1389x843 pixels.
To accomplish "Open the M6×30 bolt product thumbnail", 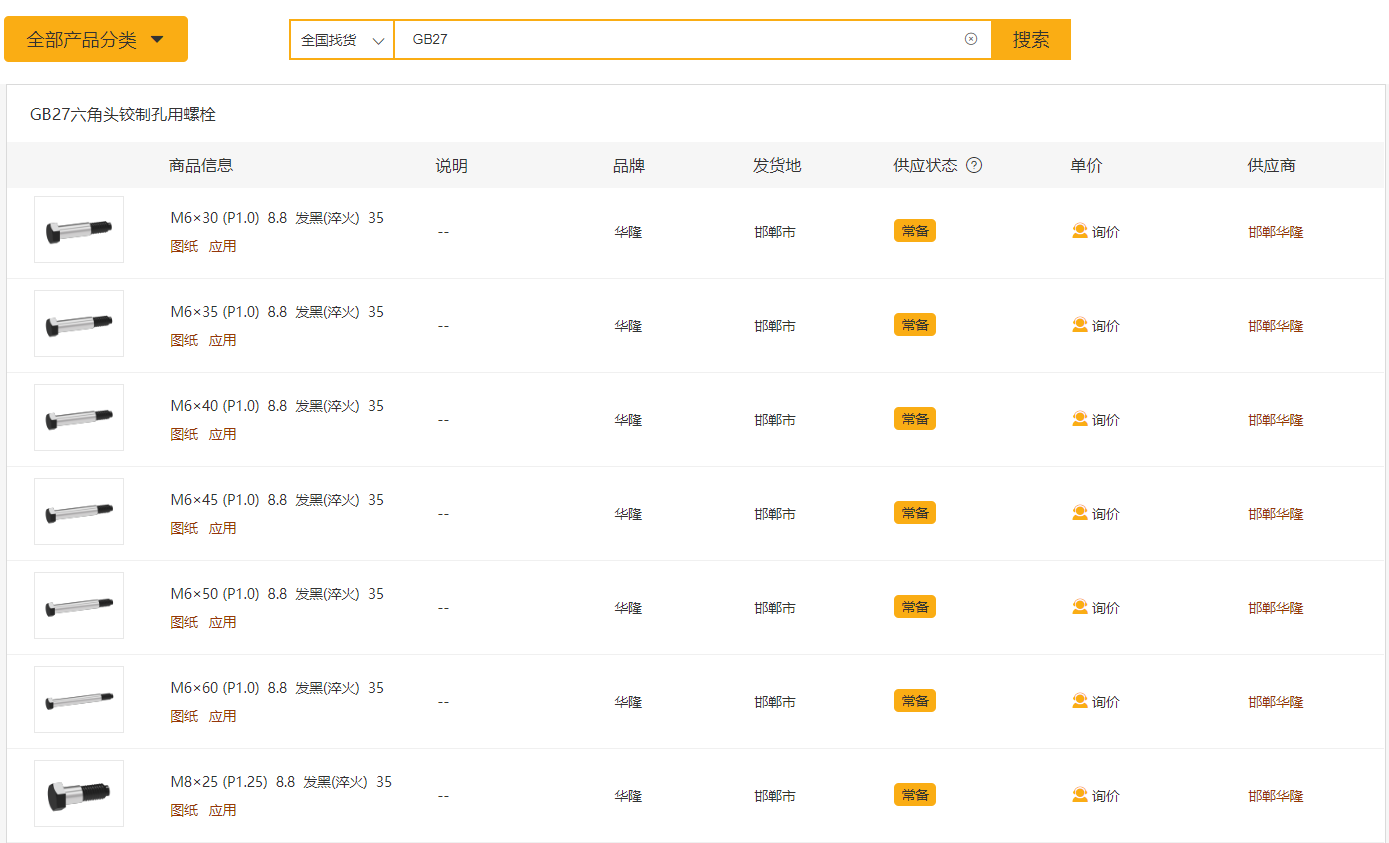I will tap(79, 230).
